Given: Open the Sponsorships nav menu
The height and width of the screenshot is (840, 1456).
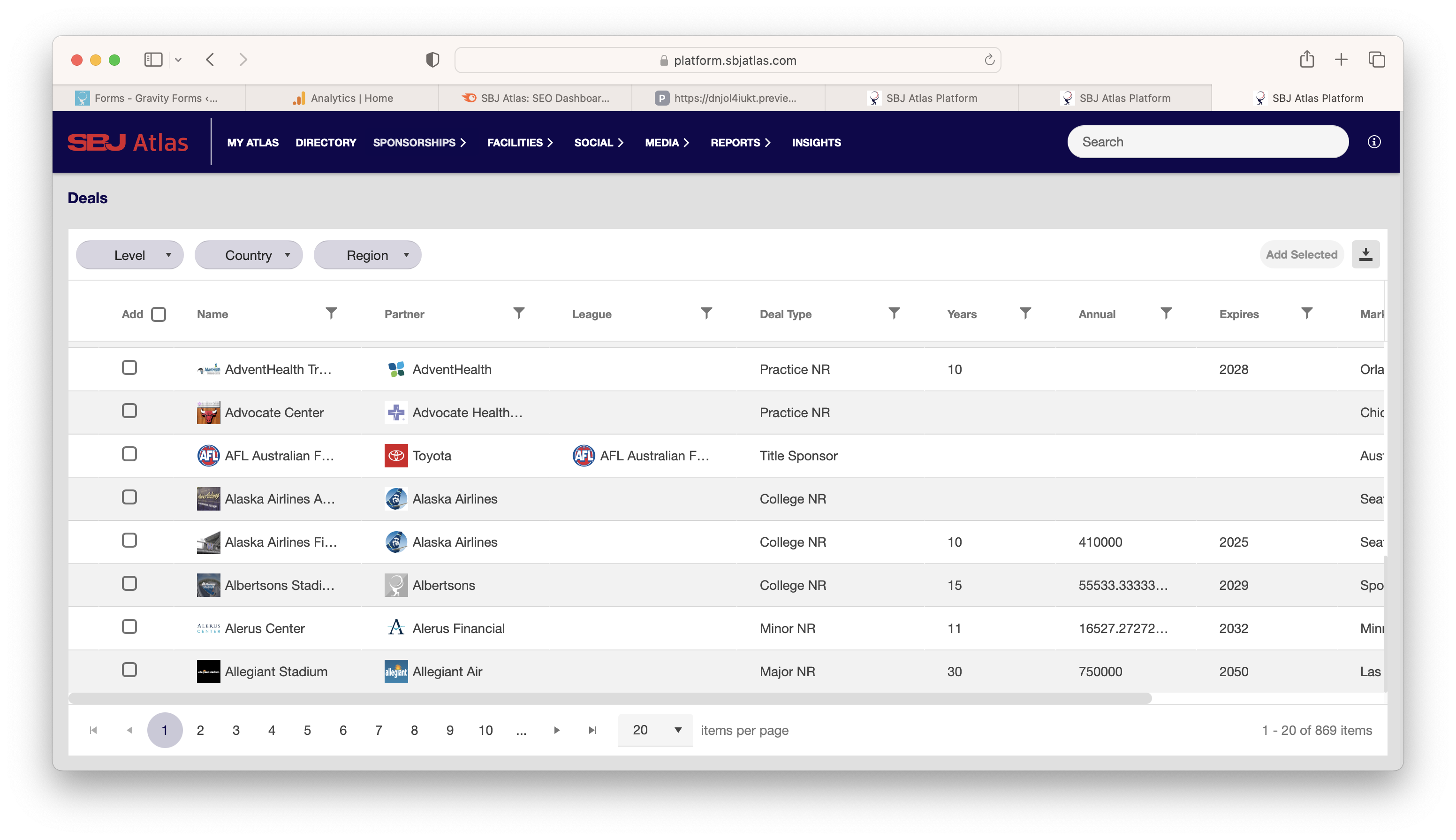Looking at the screenshot, I should (x=419, y=143).
